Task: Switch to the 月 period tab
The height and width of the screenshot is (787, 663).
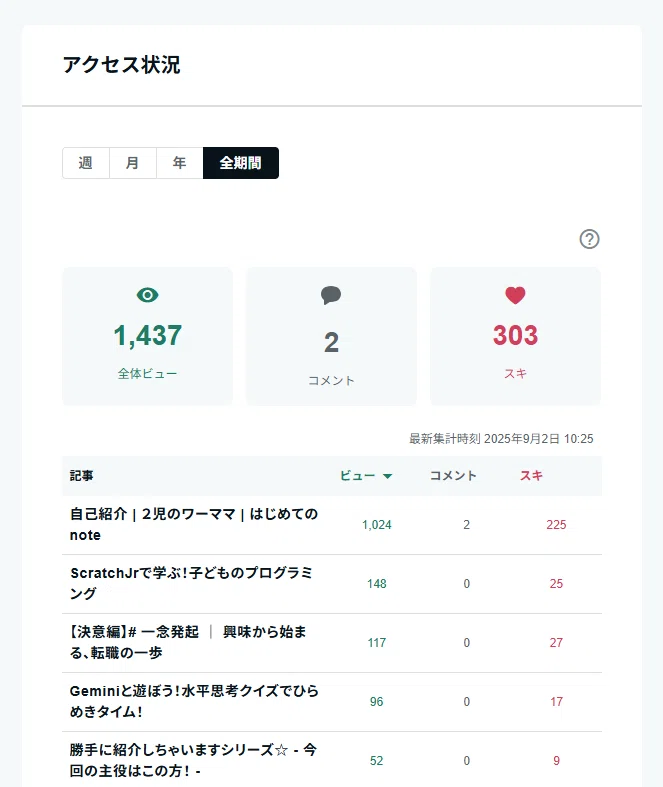Action: click(132, 163)
